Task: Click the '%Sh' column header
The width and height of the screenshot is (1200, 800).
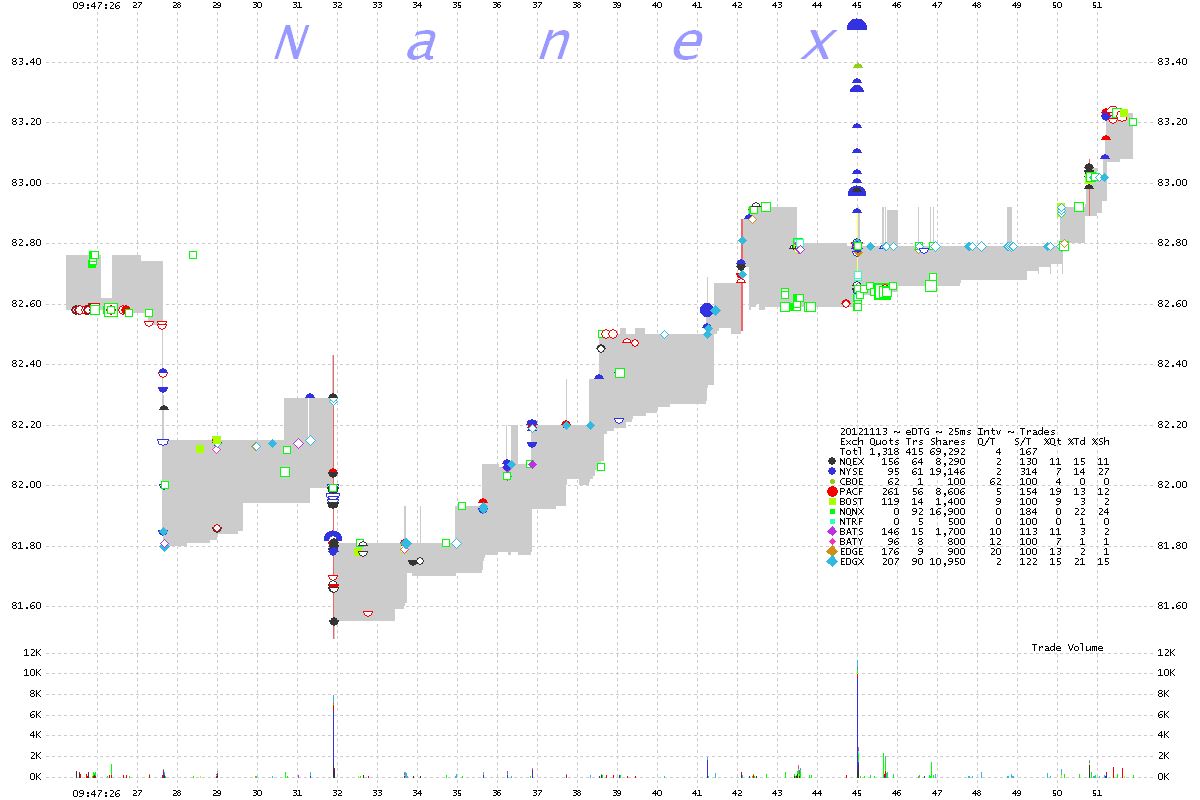Action: (x=1101, y=441)
